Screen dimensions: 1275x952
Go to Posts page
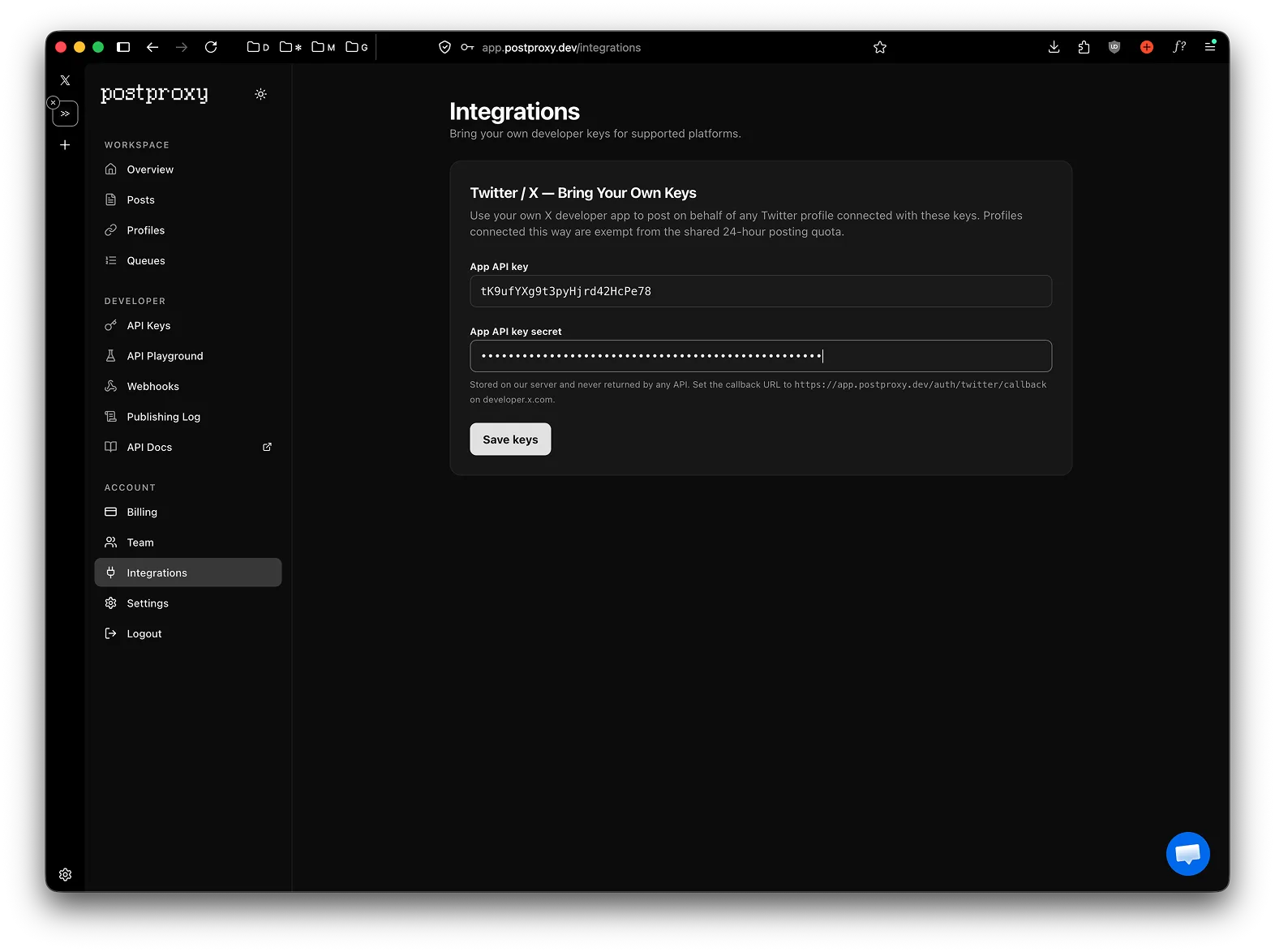pyautogui.click(x=188, y=199)
